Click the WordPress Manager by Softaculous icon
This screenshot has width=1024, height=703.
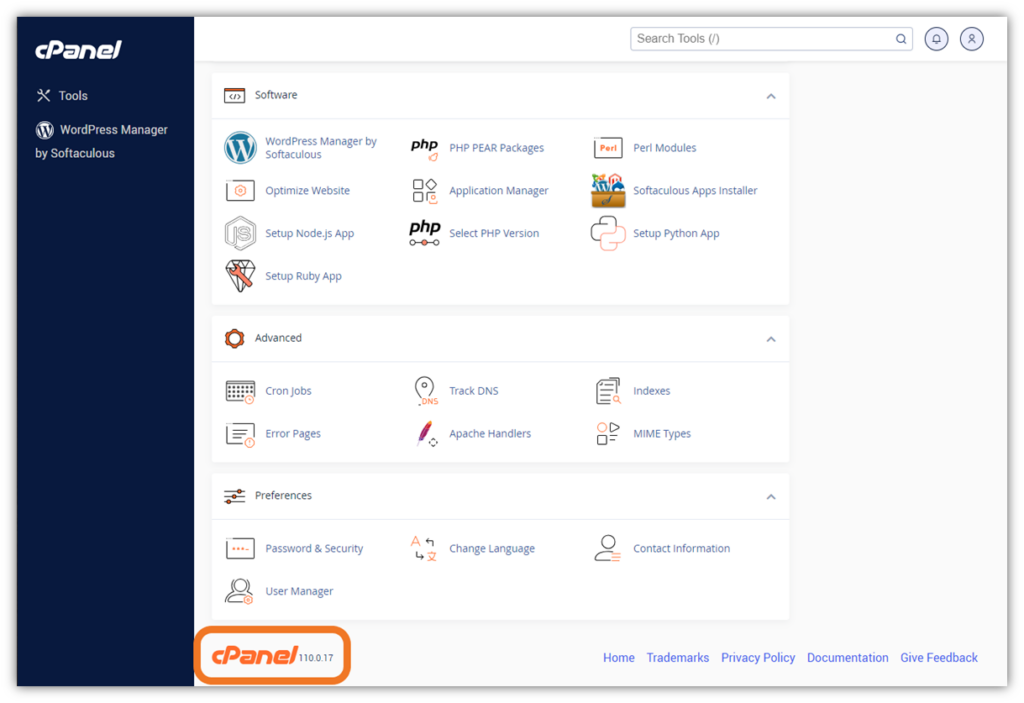[x=240, y=148]
